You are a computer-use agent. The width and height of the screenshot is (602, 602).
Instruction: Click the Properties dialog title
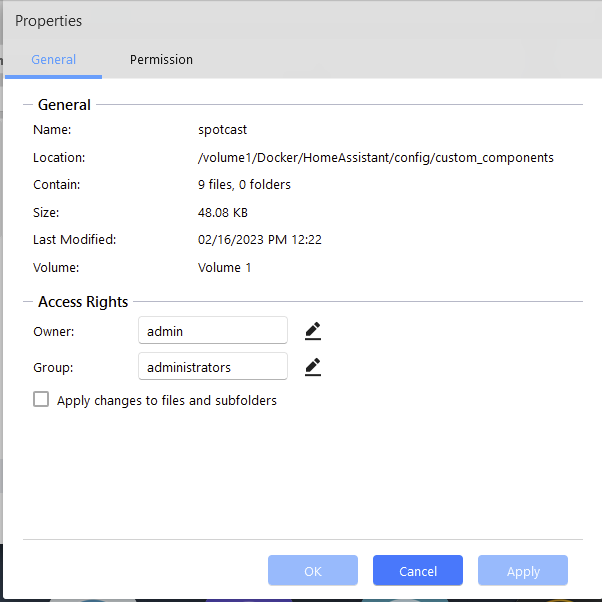point(48,21)
